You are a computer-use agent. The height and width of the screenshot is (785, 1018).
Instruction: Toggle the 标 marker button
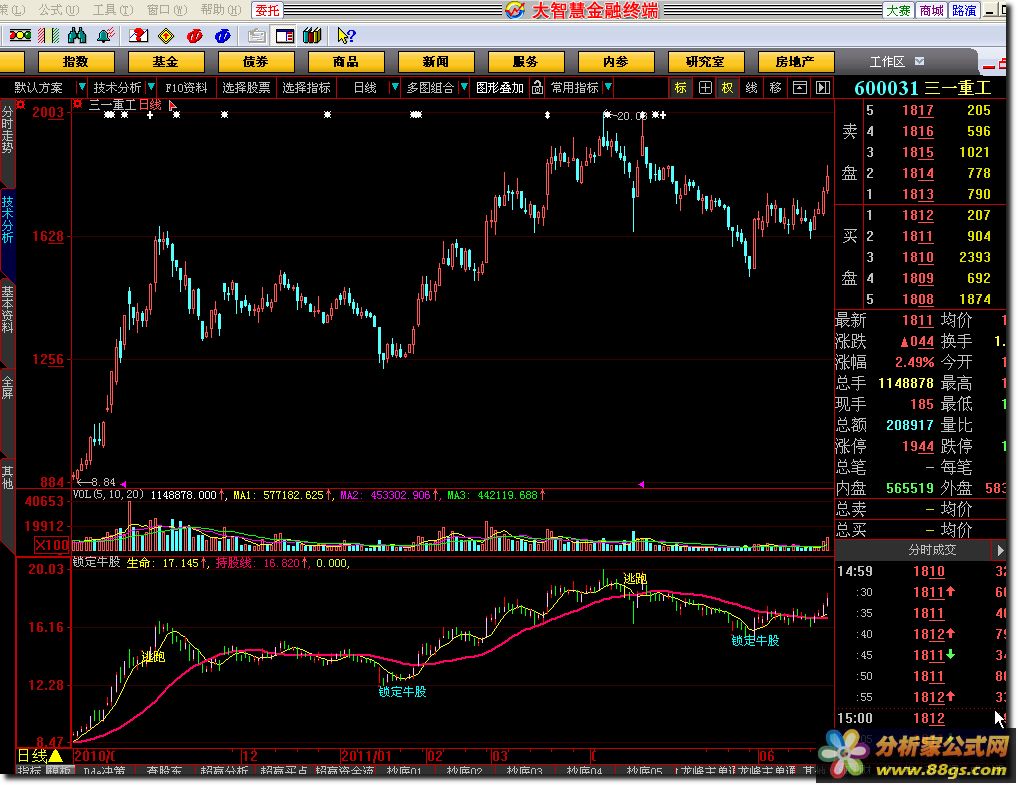(x=680, y=87)
